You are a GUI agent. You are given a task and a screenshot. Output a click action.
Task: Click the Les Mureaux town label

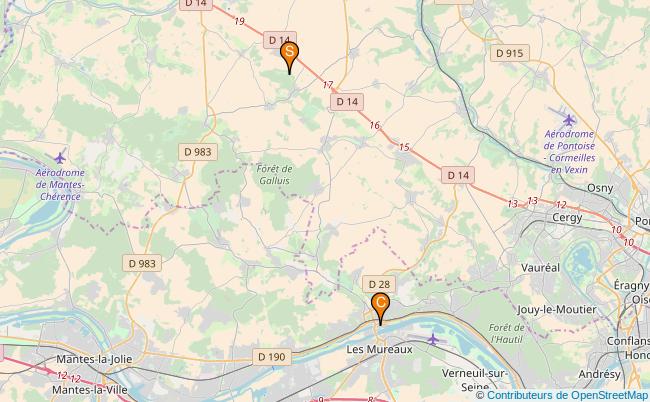(379, 349)
